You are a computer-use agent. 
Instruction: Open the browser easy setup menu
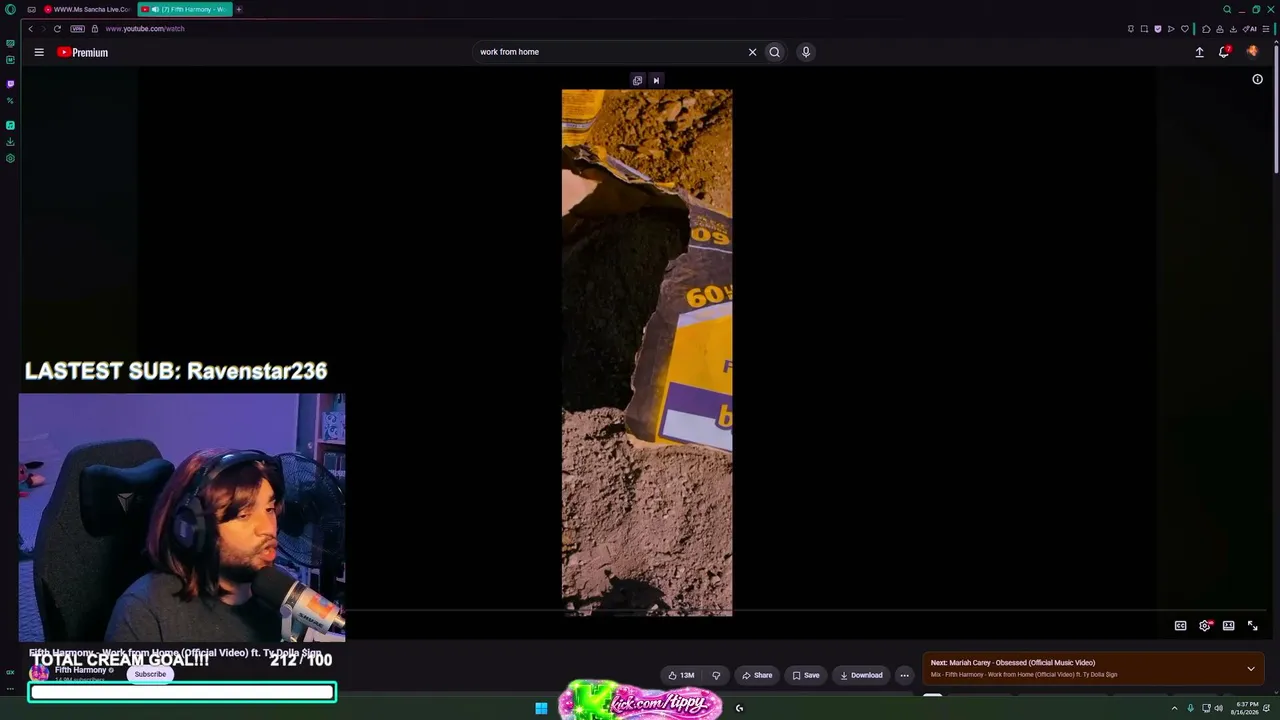(1266, 29)
